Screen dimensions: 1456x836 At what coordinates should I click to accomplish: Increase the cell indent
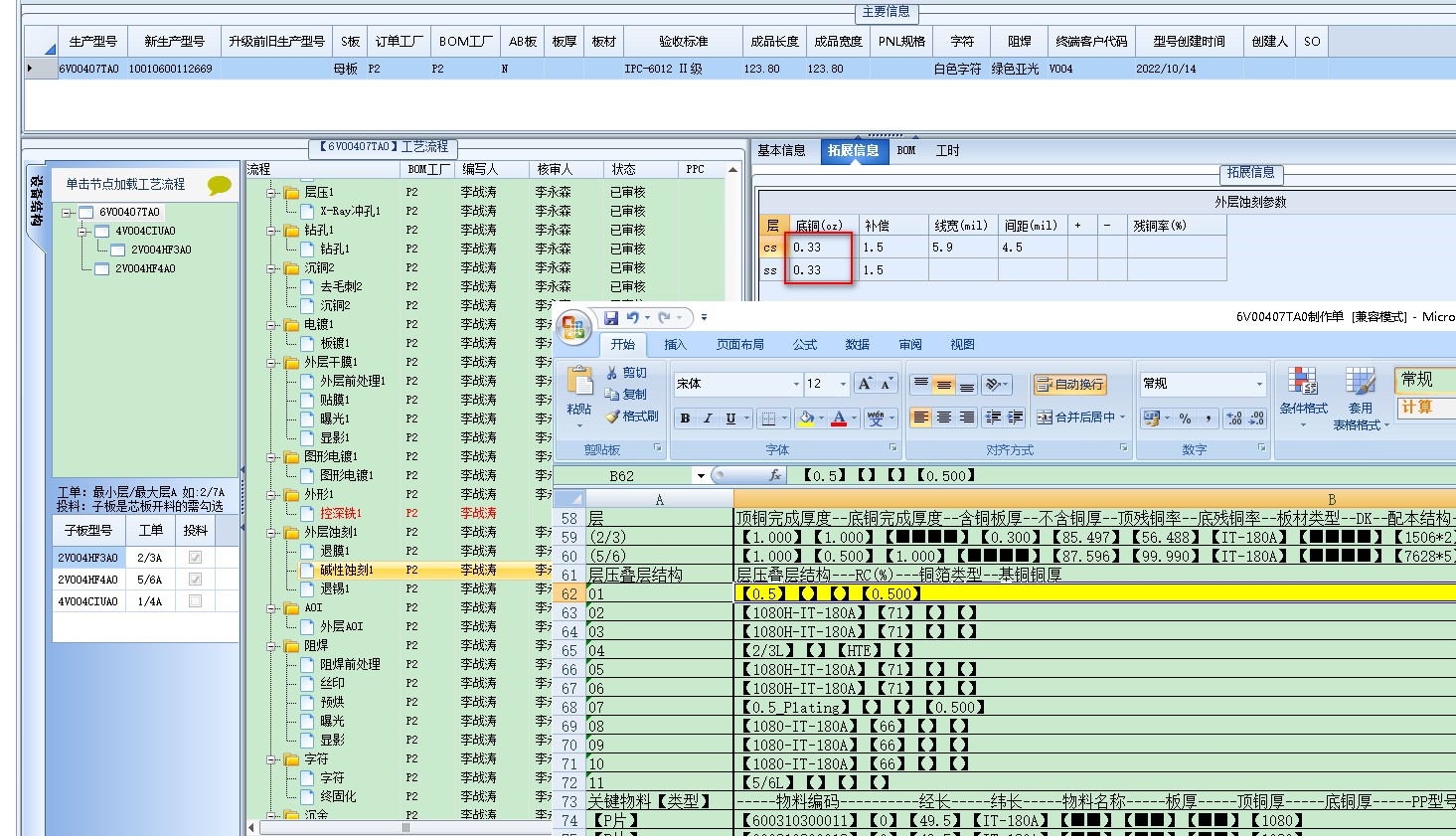coord(1016,418)
